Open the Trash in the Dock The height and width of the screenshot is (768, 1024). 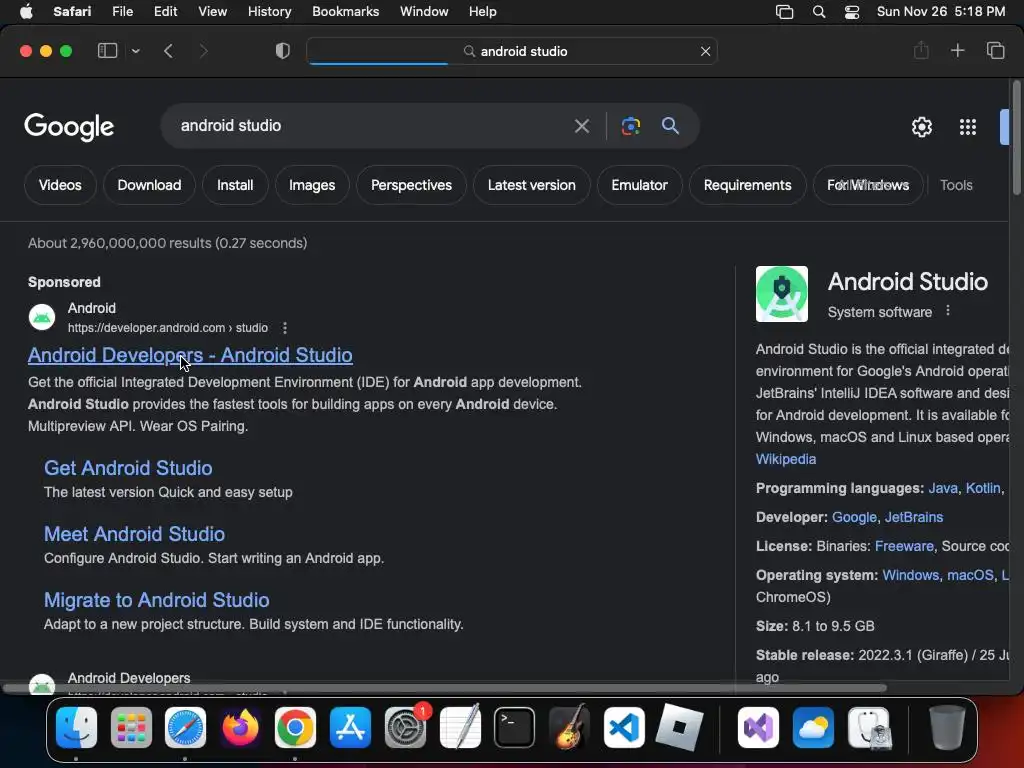click(x=946, y=727)
